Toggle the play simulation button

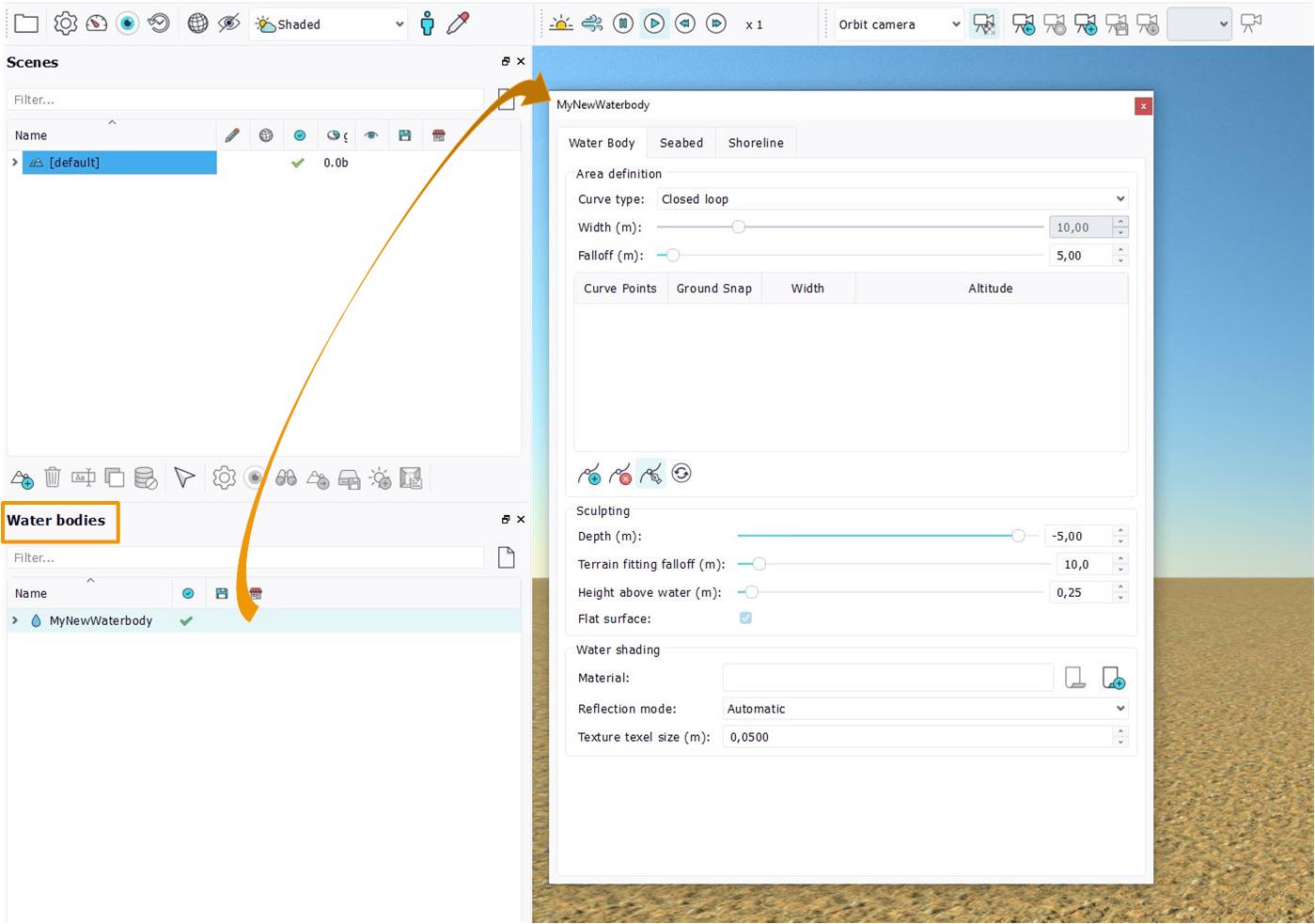654,24
